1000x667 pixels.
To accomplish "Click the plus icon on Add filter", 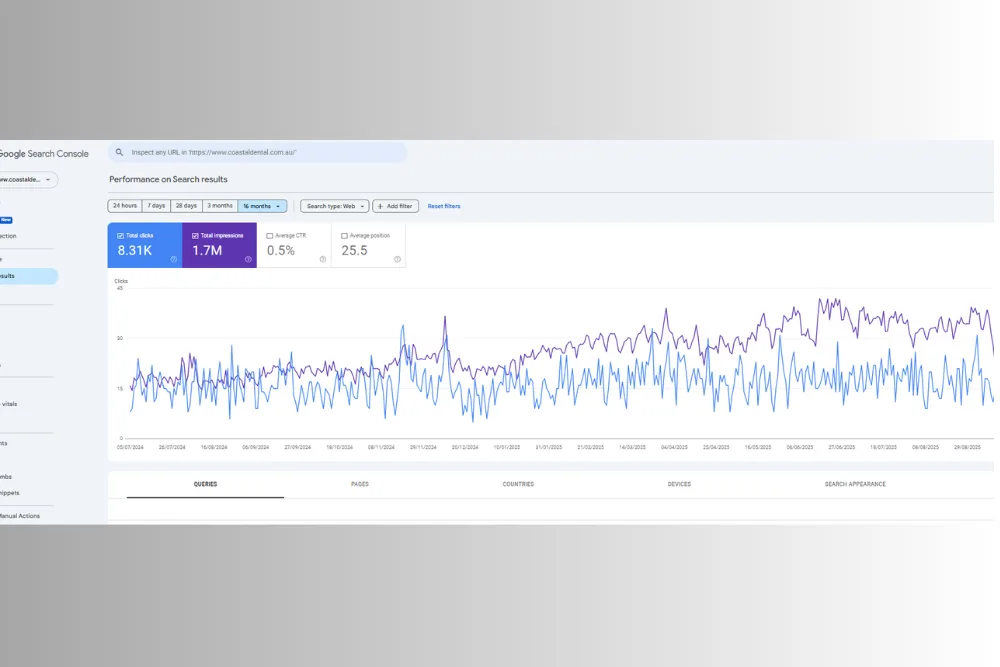I will pyautogui.click(x=380, y=206).
